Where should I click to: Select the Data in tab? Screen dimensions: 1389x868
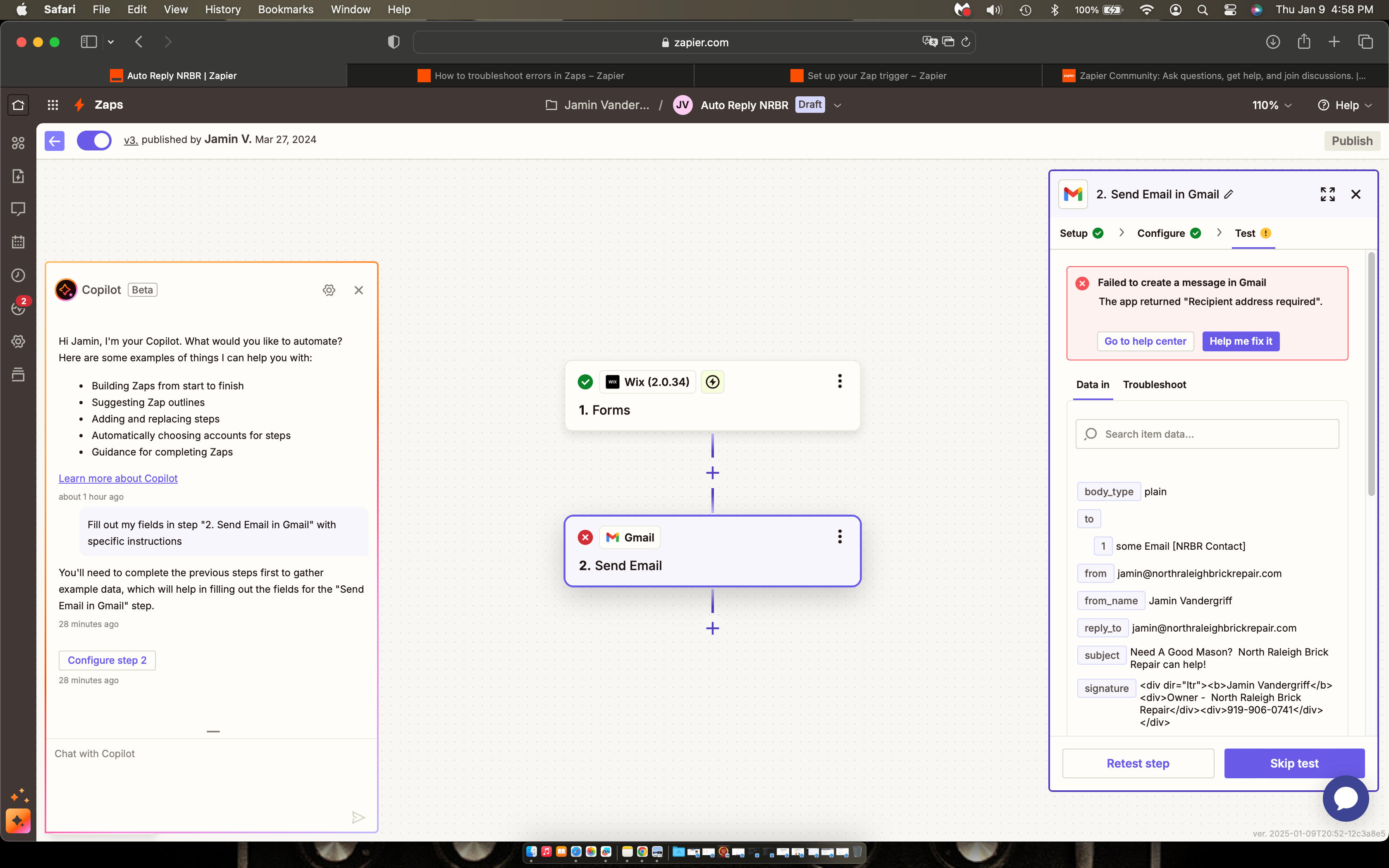[1092, 385]
